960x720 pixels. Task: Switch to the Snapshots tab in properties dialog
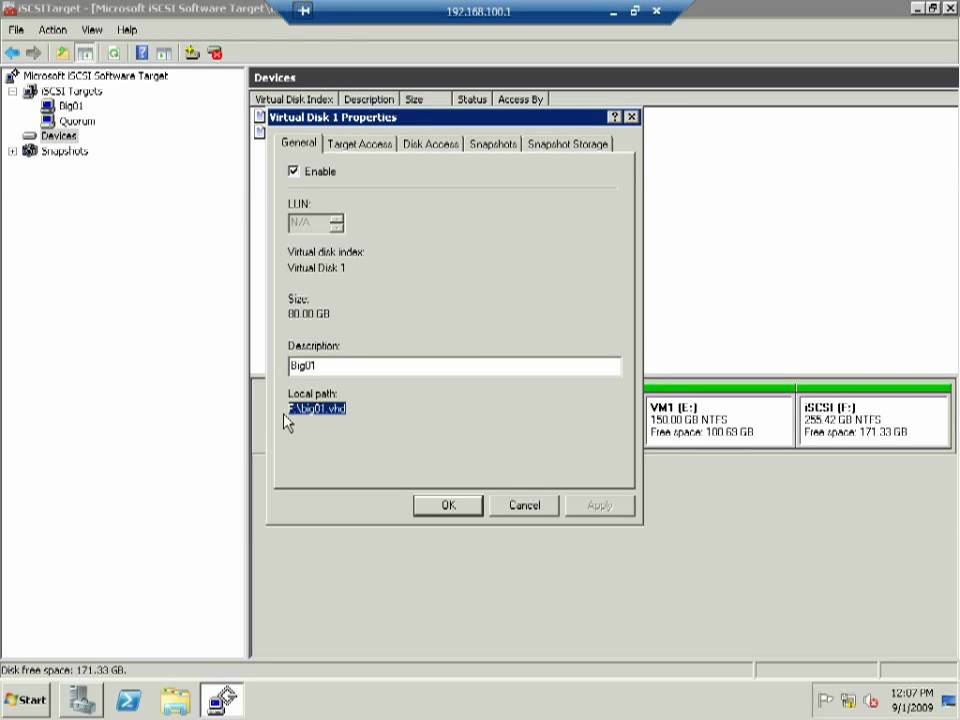coord(493,144)
